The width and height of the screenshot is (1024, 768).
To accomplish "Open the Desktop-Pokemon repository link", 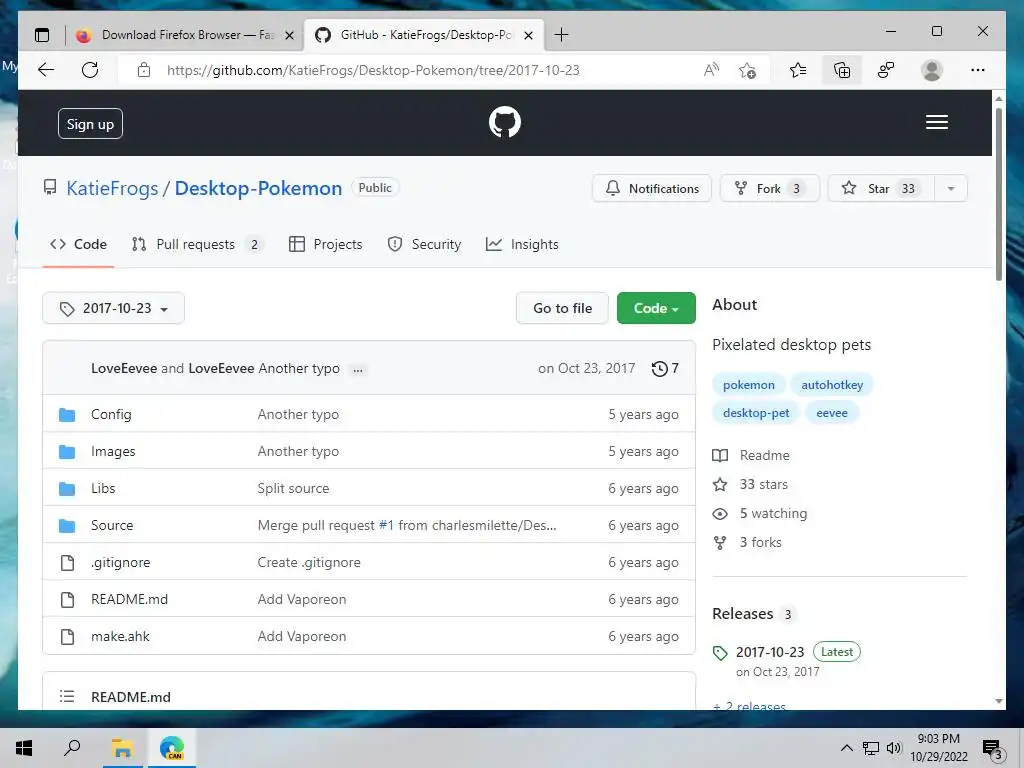I will 258,188.
